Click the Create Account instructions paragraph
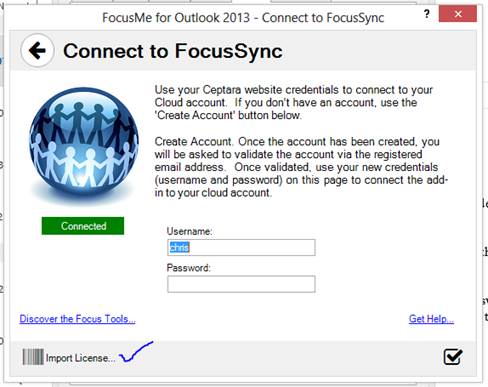 click(x=301, y=167)
